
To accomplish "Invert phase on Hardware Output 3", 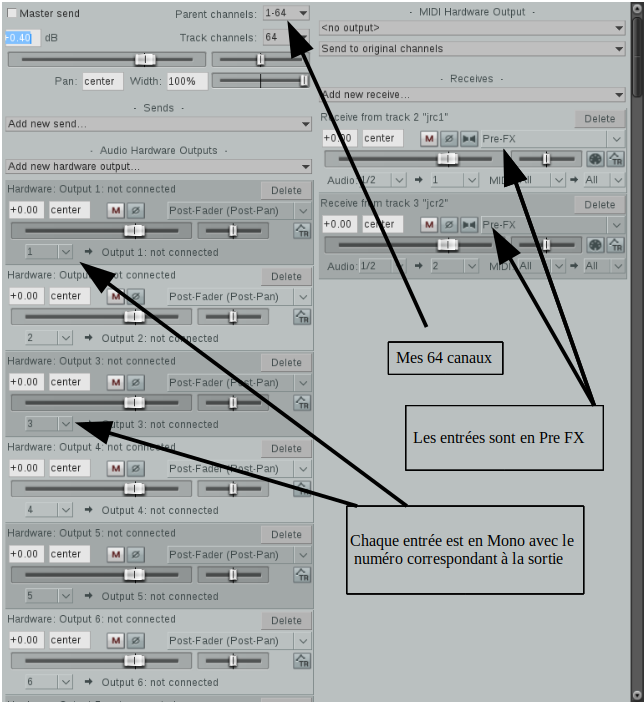I will click(135, 382).
